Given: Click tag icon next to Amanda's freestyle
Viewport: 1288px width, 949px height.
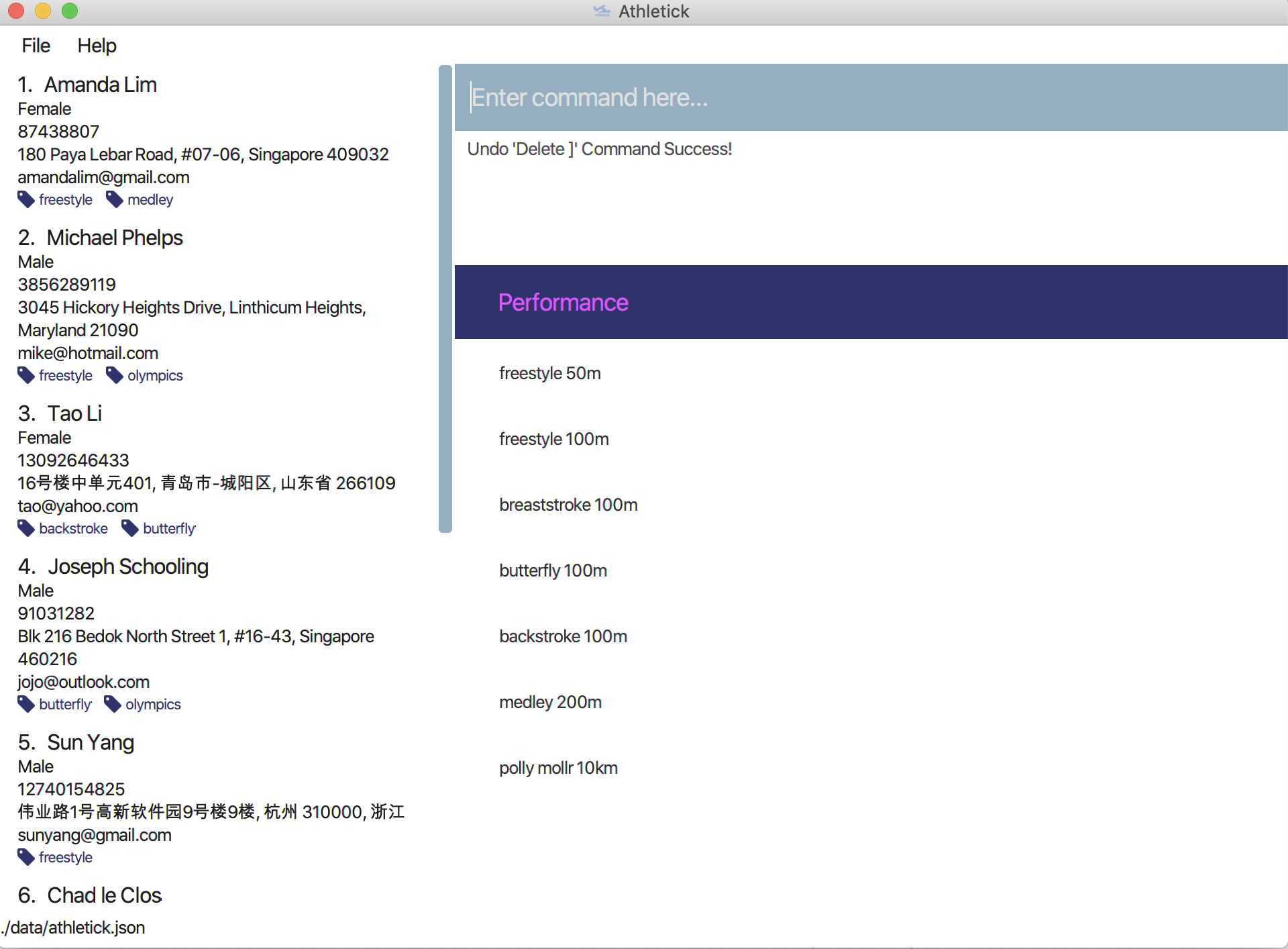Looking at the screenshot, I should point(26,200).
